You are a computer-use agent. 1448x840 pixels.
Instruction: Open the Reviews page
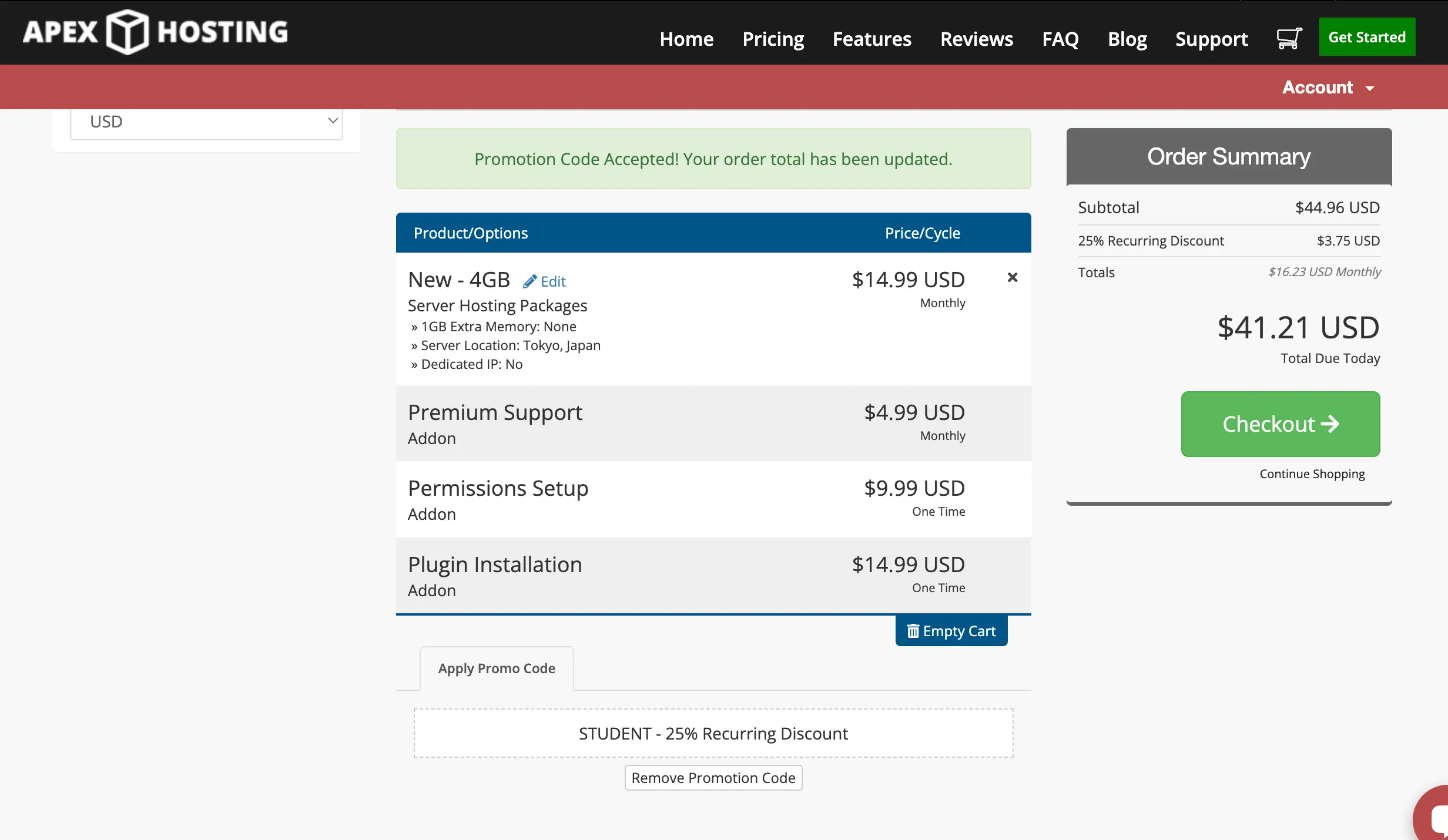point(976,39)
